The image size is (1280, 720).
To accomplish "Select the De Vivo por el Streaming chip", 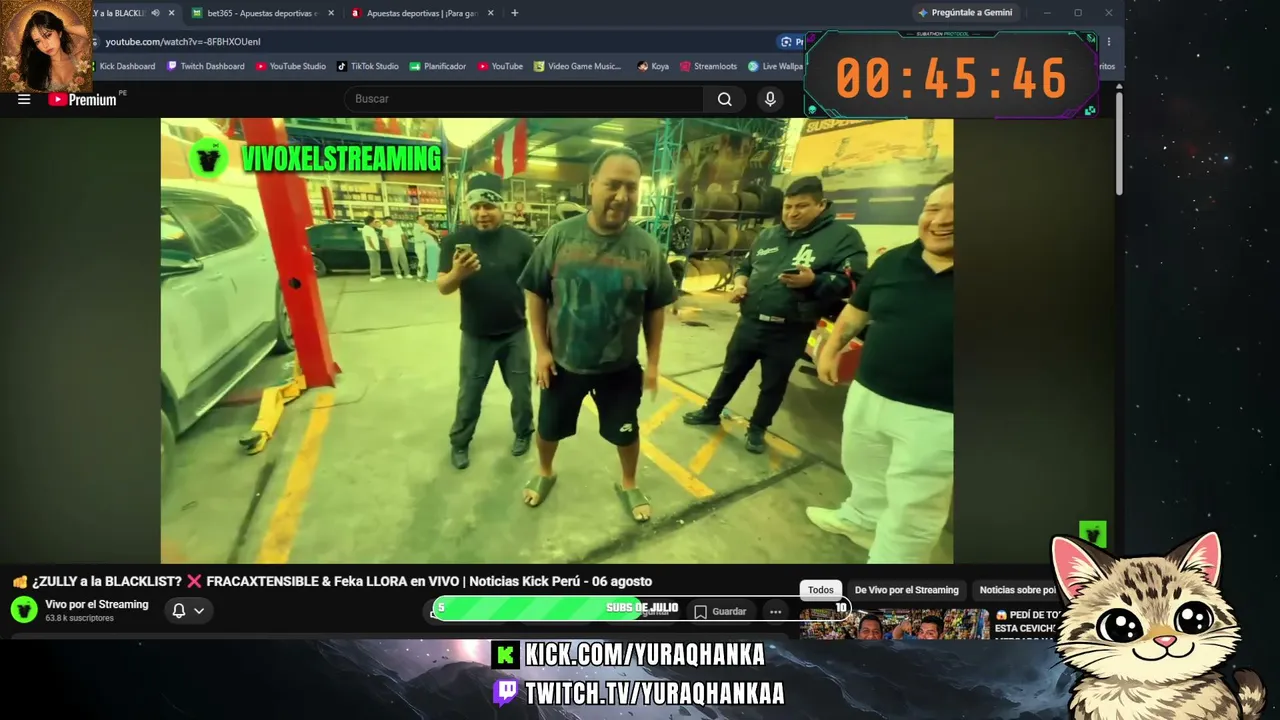I will 907,590.
